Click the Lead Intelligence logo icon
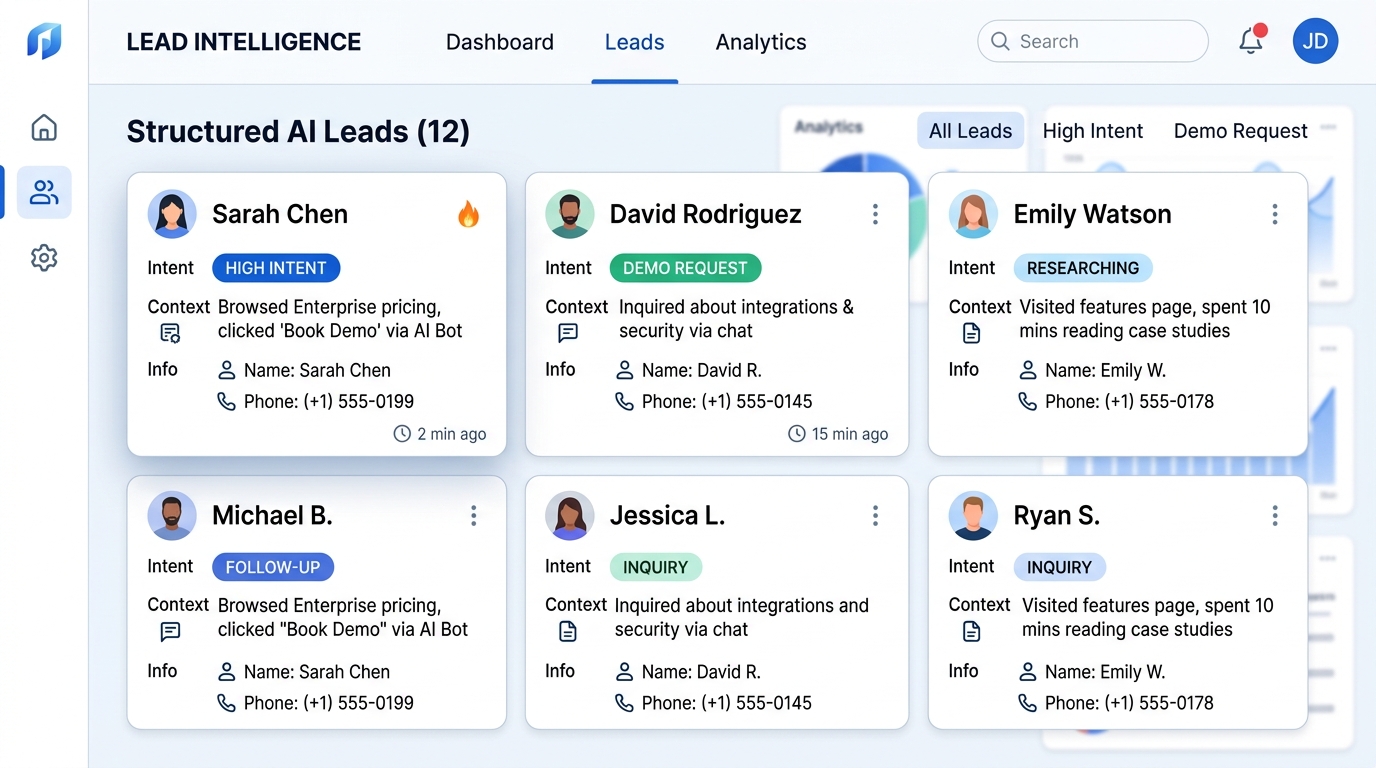Viewport: 1376px width, 768px height. click(x=44, y=41)
